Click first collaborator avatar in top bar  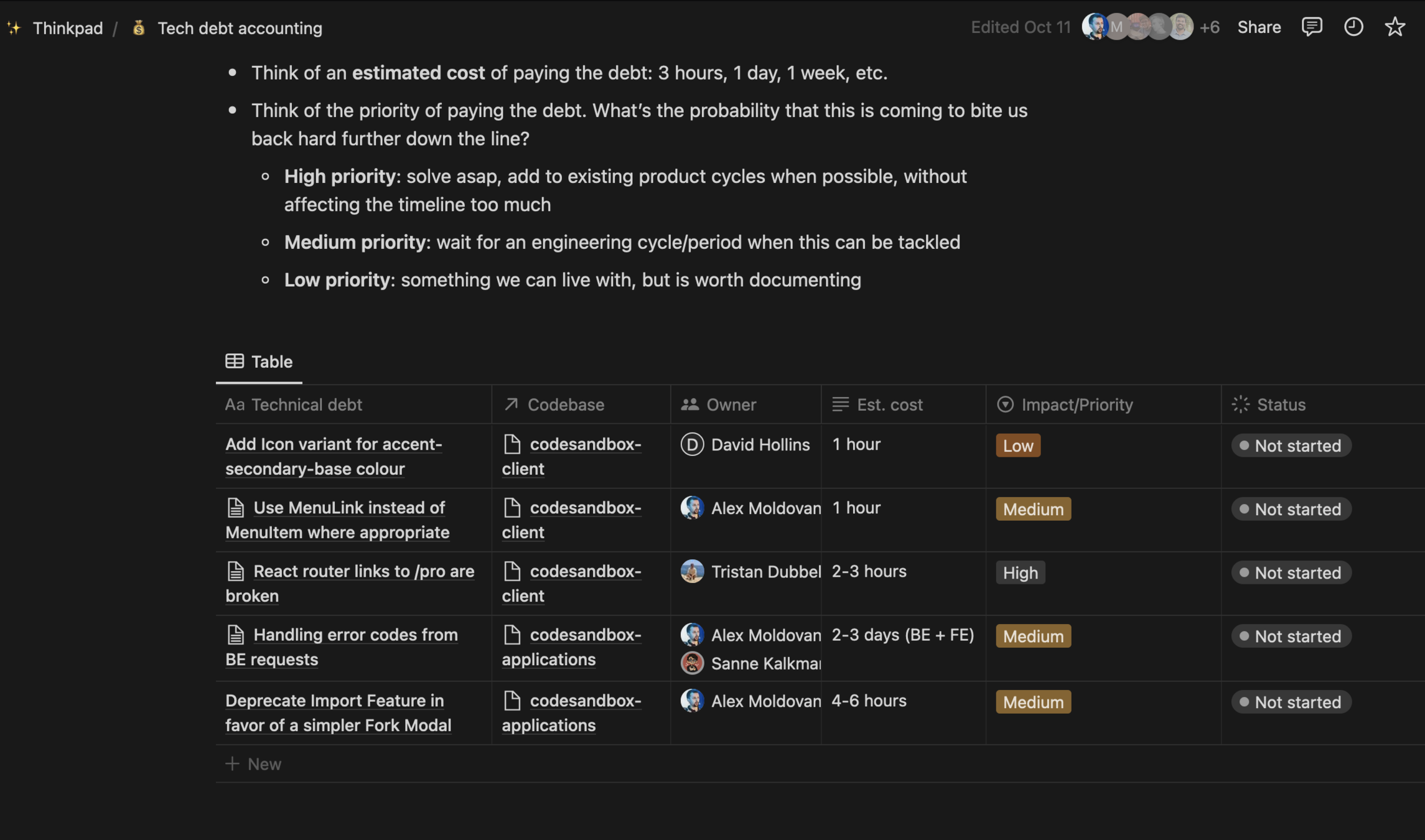1093,27
